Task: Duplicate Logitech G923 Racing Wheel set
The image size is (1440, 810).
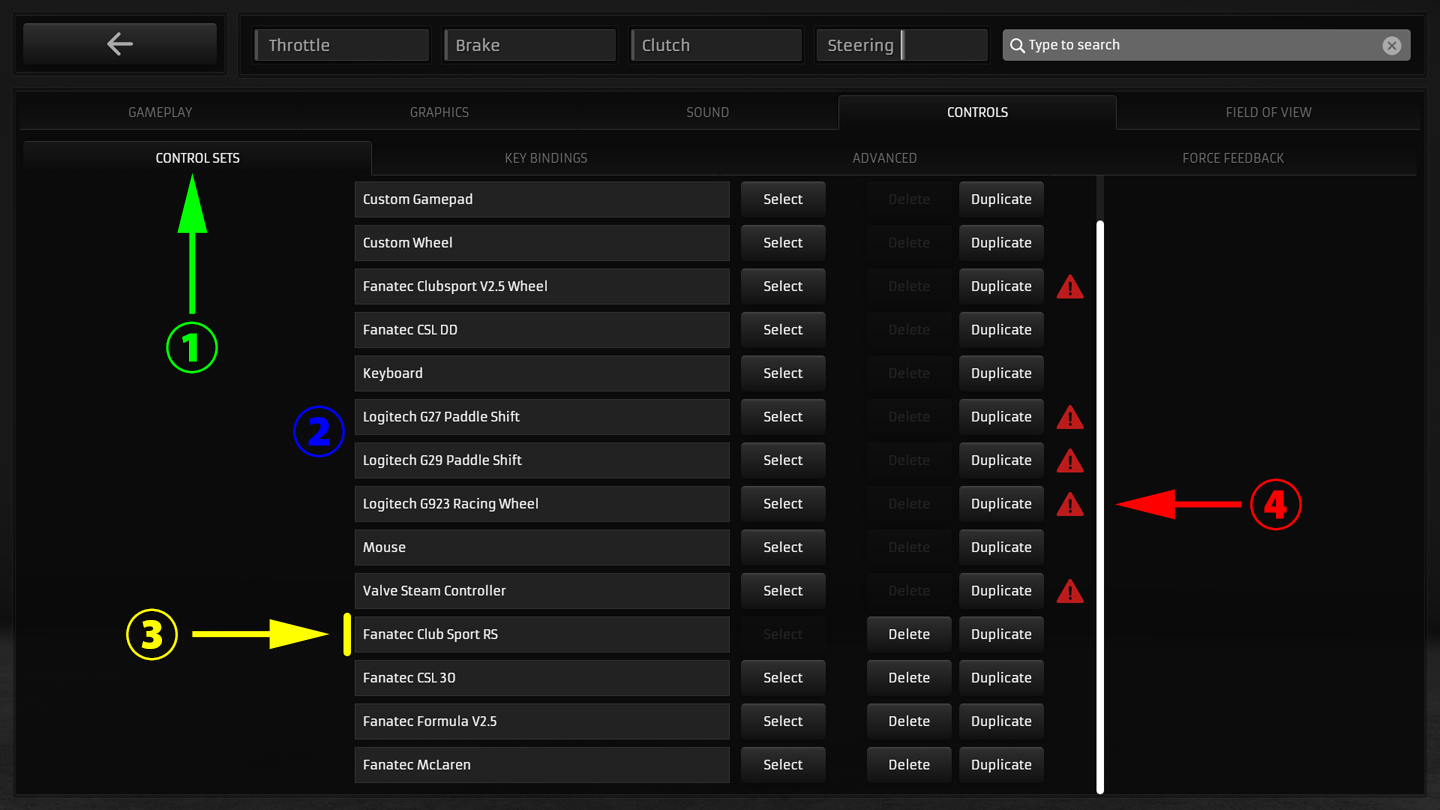Action: click(1001, 504)
